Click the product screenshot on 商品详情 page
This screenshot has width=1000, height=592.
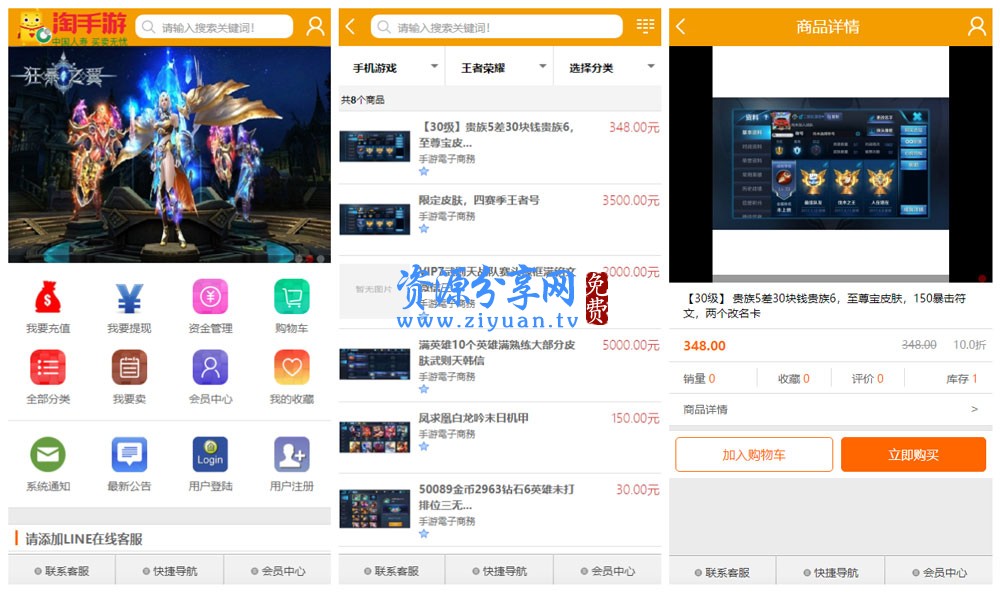[x=830, y=163]
